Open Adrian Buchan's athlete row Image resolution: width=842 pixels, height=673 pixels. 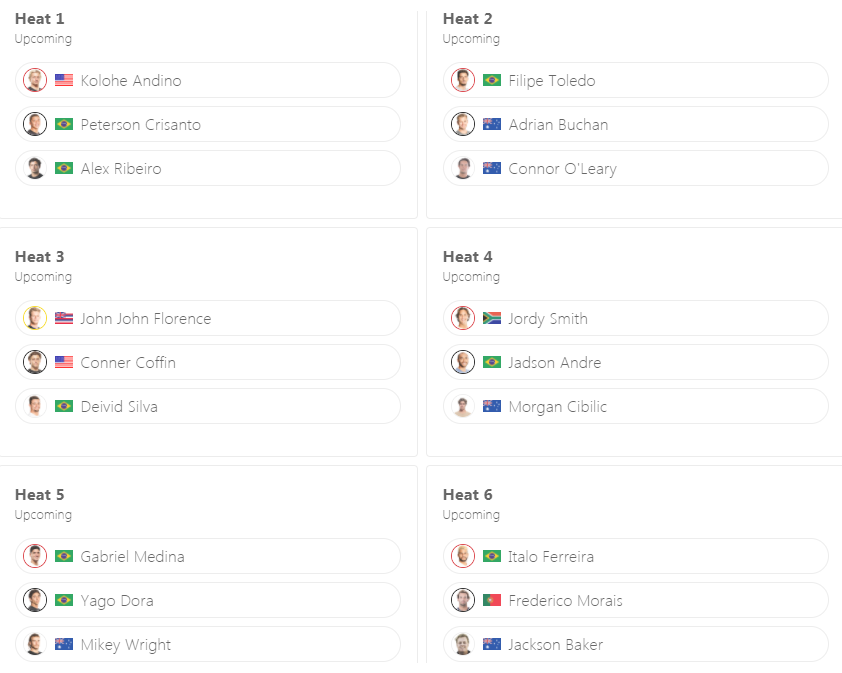point(636,124)
